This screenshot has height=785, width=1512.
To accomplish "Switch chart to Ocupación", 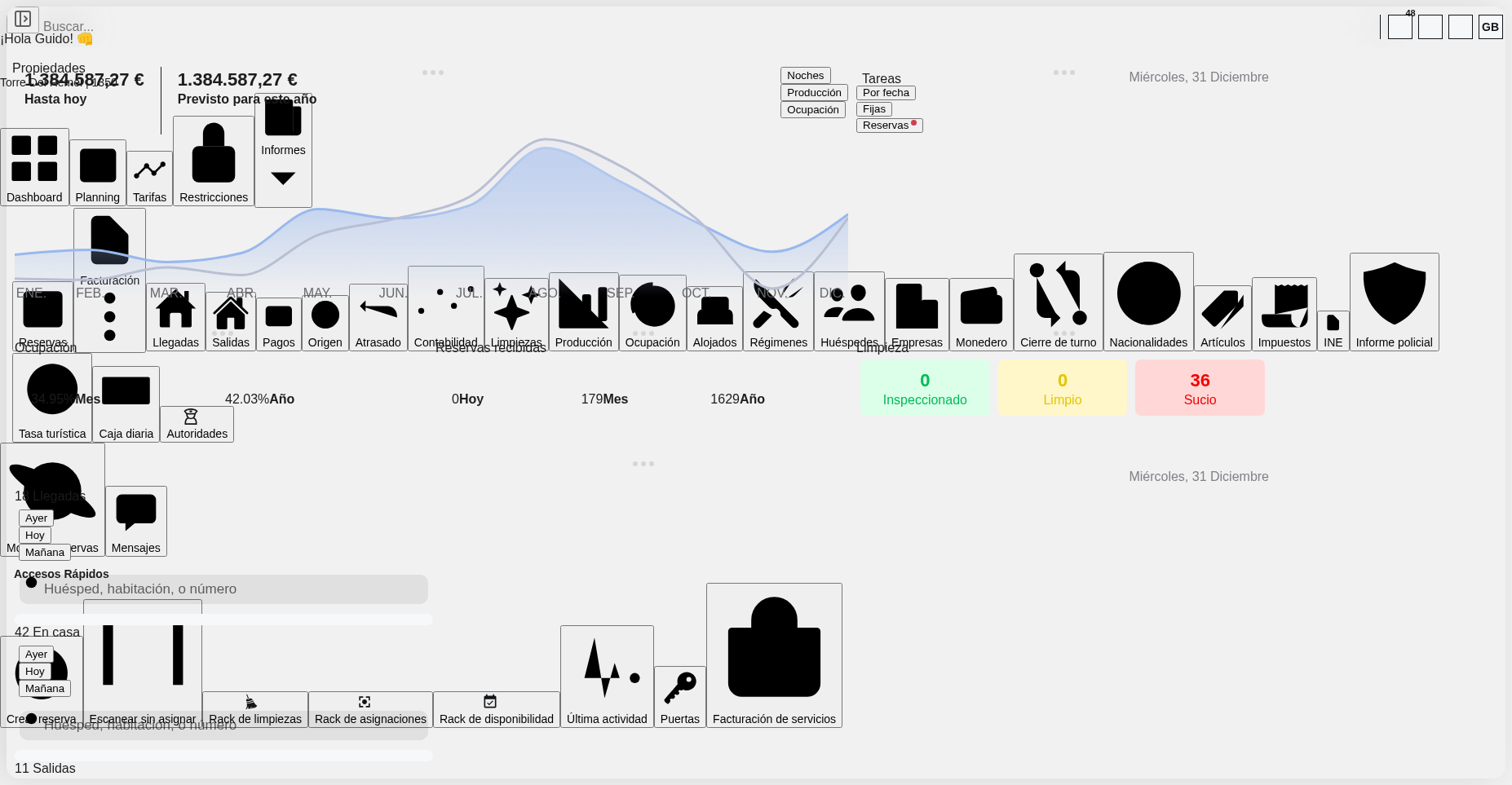I will [x=812, y=110].
